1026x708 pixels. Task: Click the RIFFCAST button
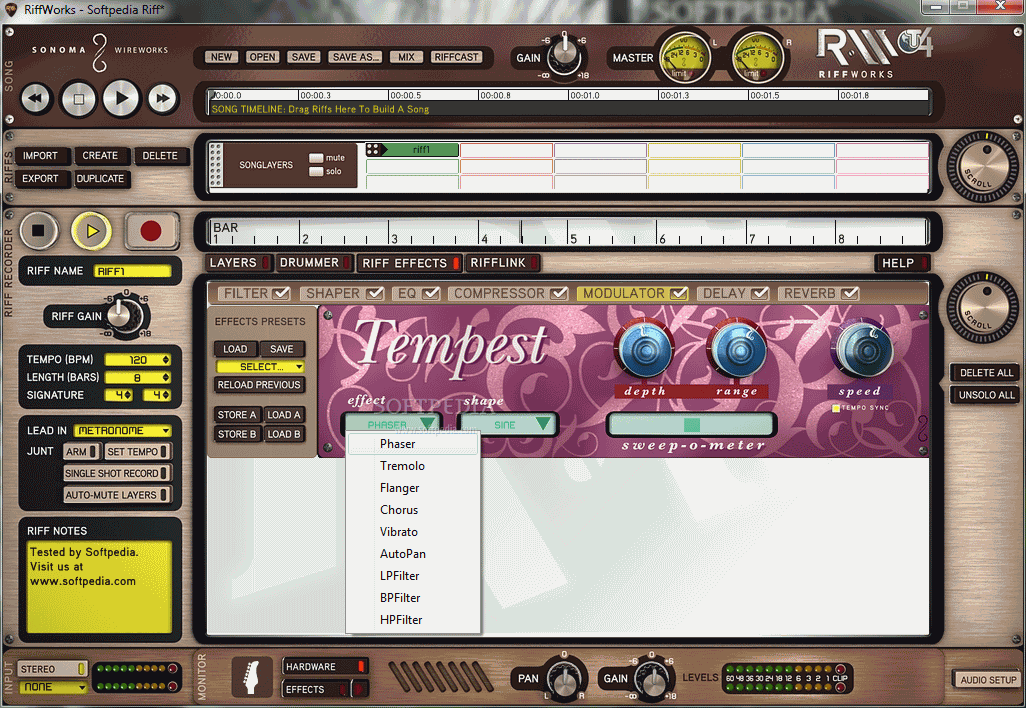pyautogui.click(x=456, y=57)
